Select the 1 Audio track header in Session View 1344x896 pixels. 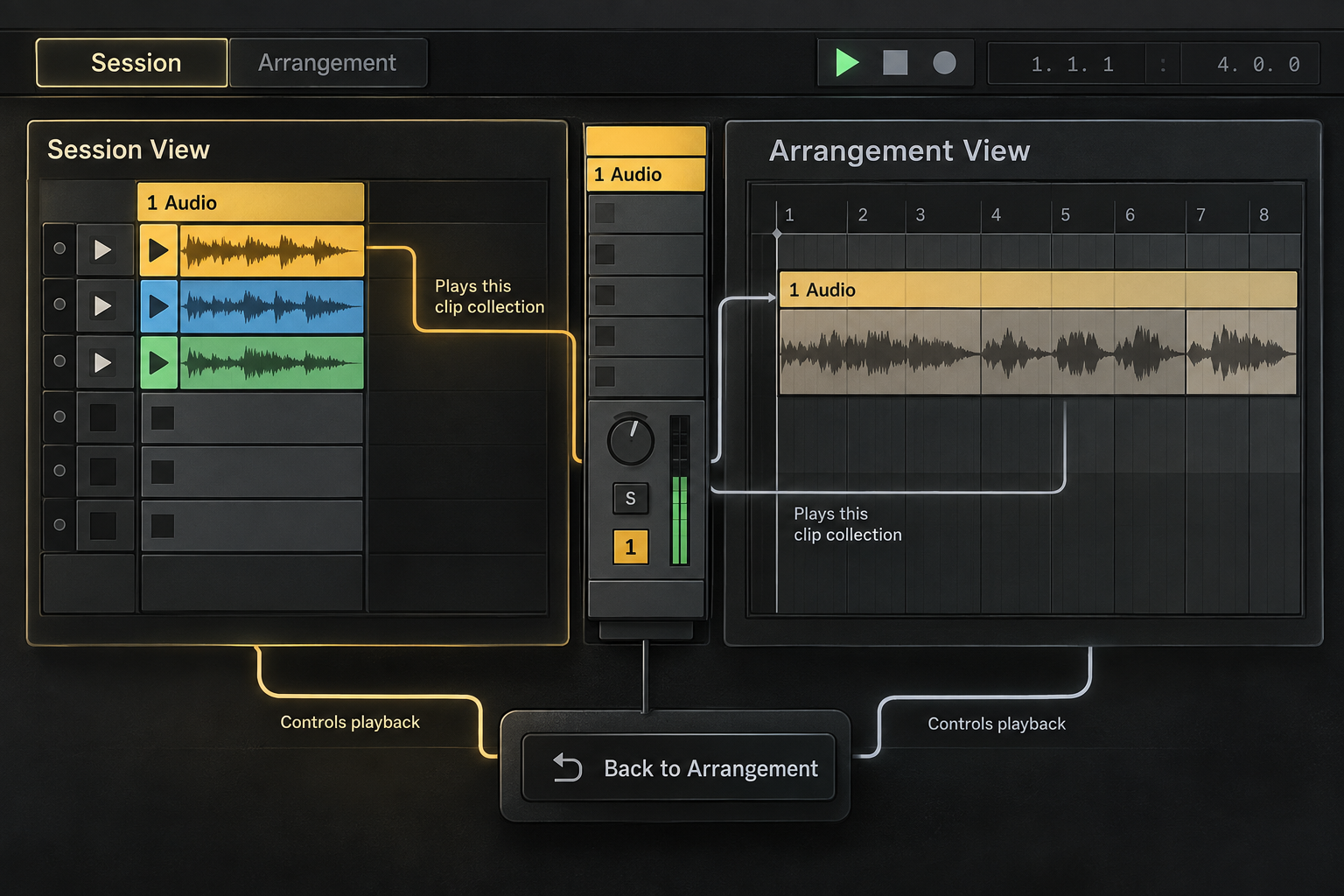pos(250,202)
